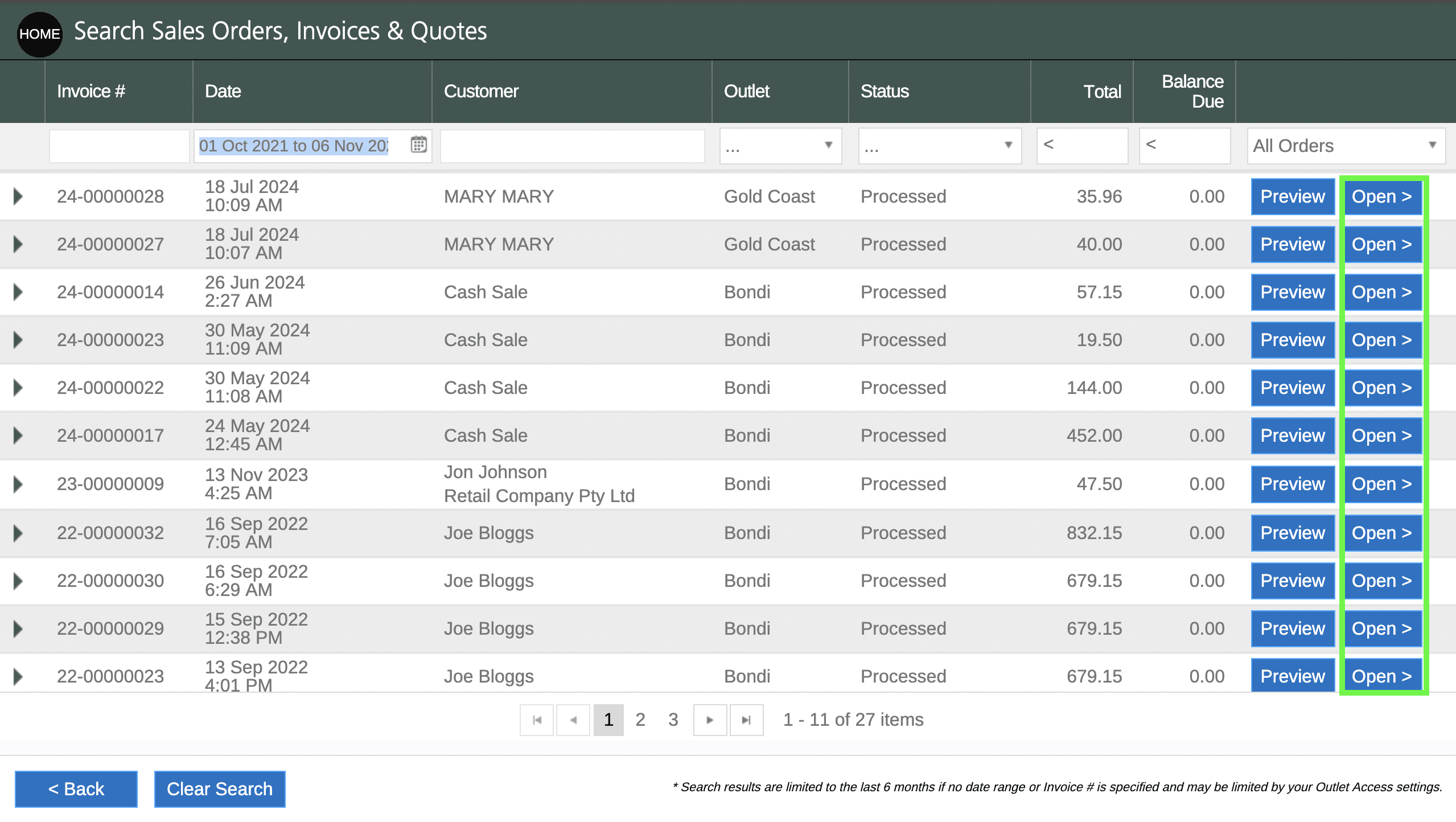
Task: Expand row for invoice 24-00000014
Action: pyautogui.click(x=18, y=292)
